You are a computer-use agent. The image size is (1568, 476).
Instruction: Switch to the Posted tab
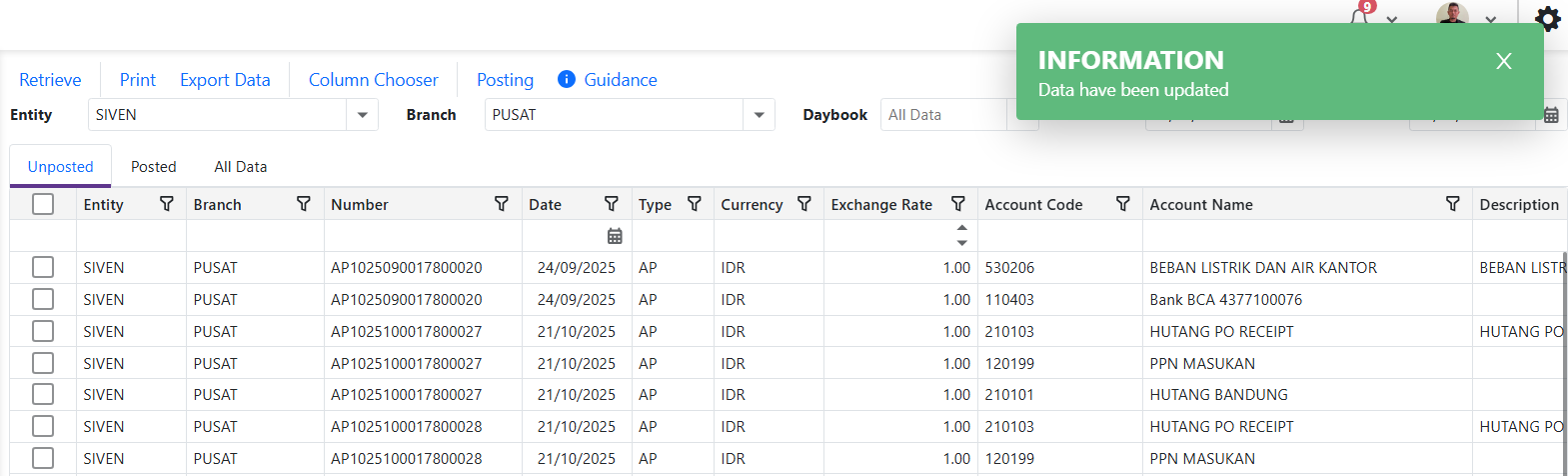point(153,167)
